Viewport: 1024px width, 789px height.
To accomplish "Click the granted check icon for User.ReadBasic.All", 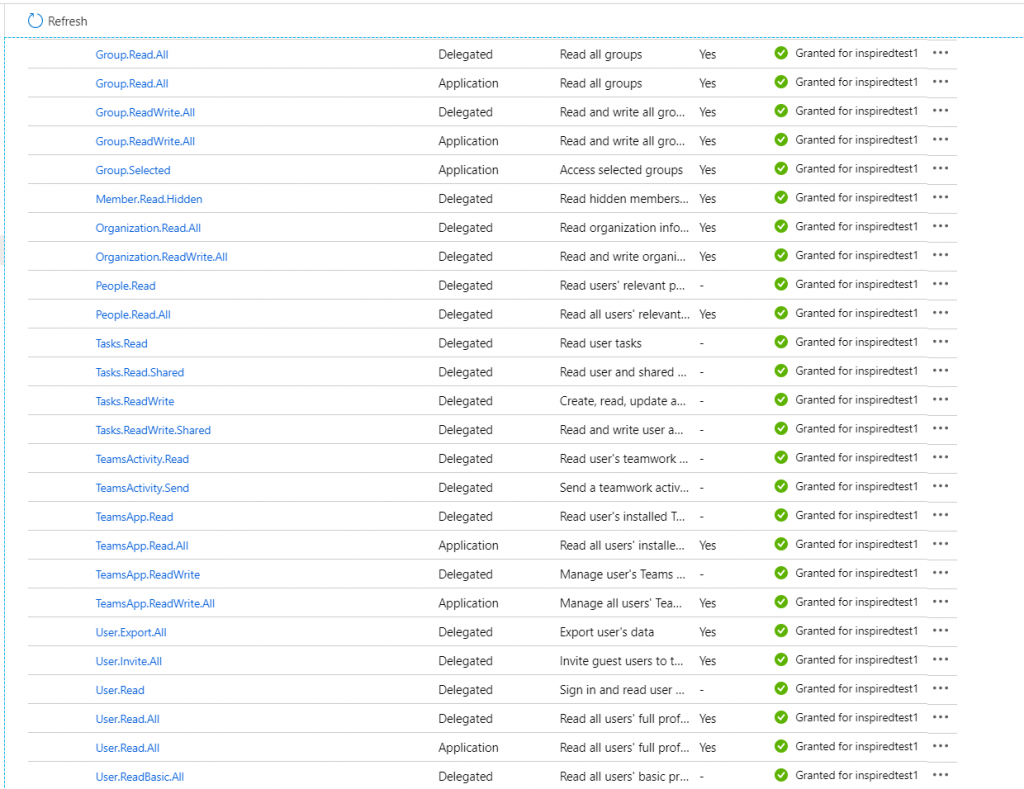I will [781, 775].
